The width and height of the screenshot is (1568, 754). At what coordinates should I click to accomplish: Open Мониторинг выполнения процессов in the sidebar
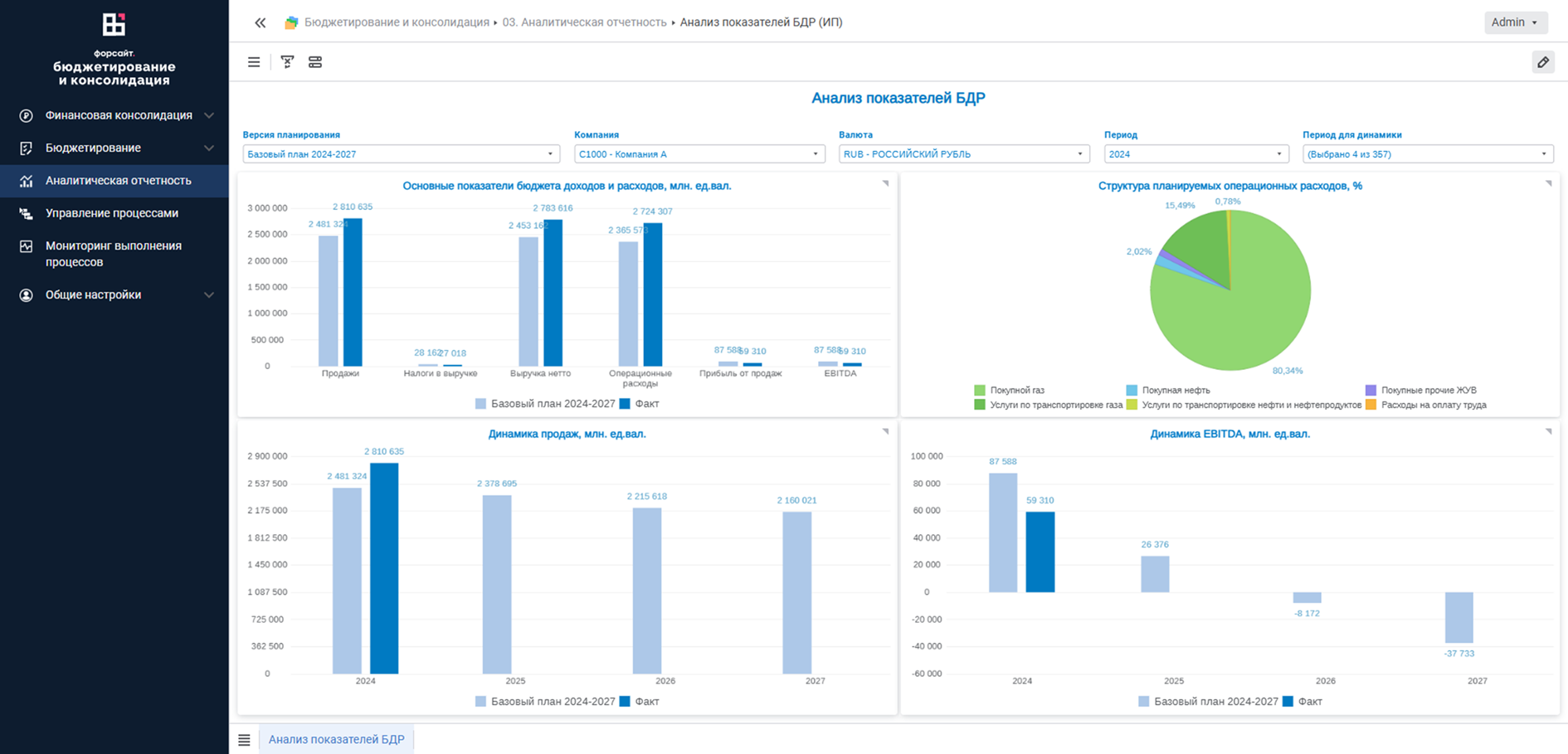tap(114, 254)
